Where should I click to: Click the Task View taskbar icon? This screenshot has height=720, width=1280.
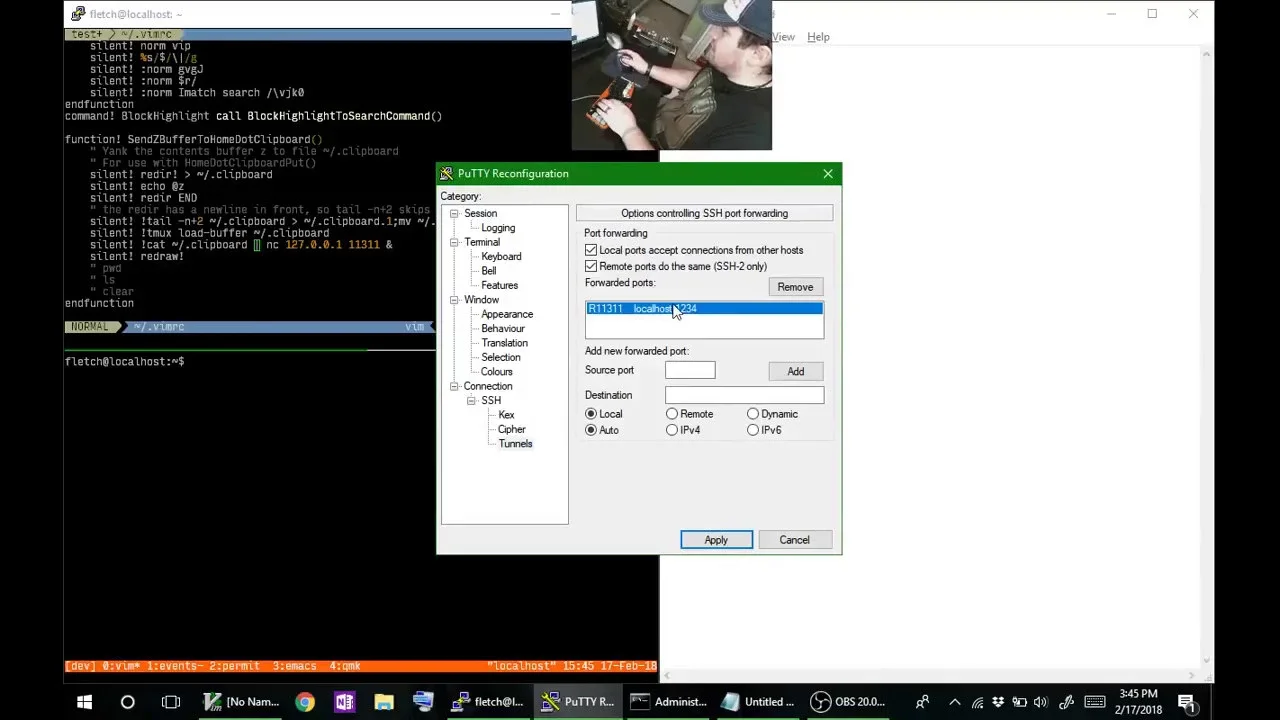click(x=171, y=702)
